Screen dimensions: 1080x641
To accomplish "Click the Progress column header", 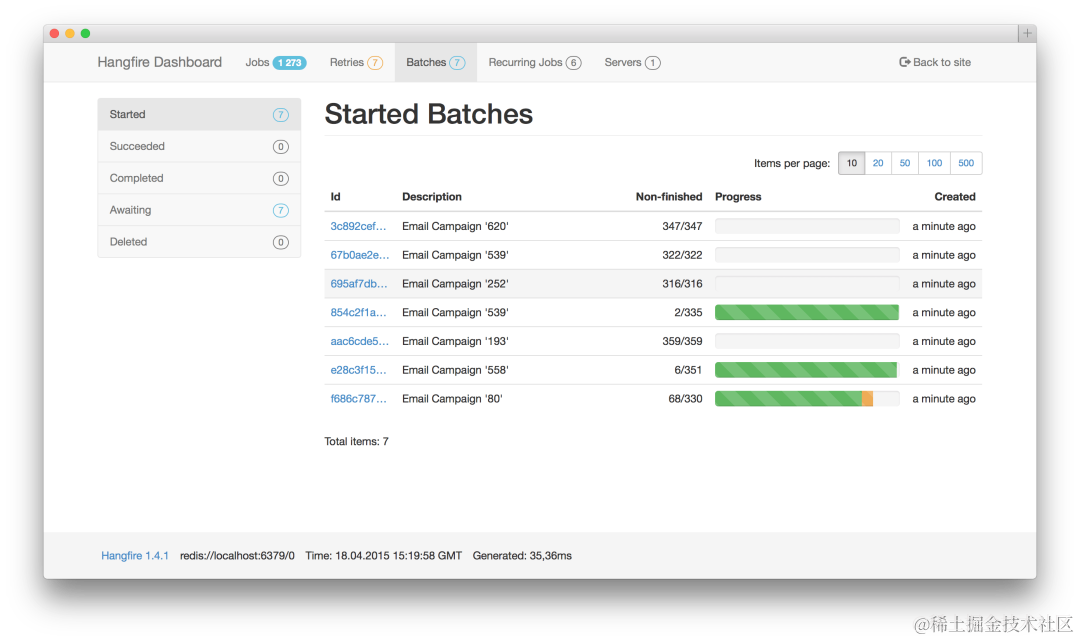I will click(x=738, y=197).
